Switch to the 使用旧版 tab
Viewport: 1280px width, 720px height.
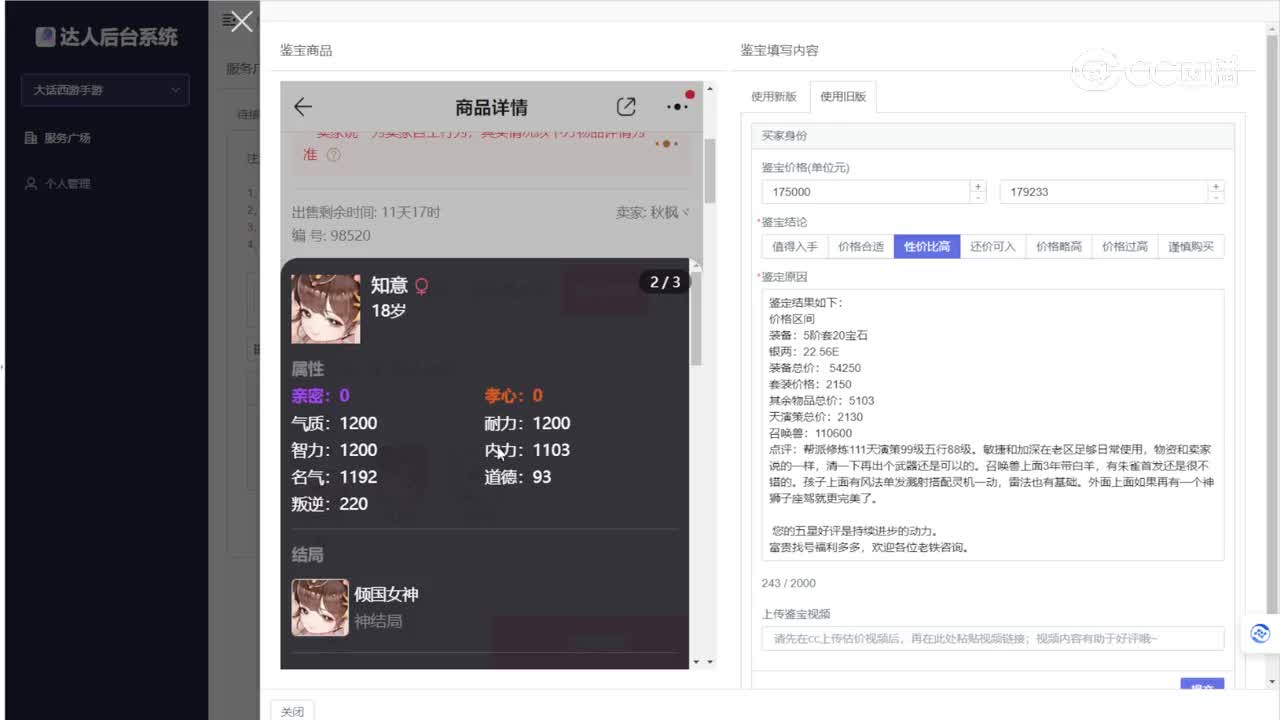[x=843, y=96]
